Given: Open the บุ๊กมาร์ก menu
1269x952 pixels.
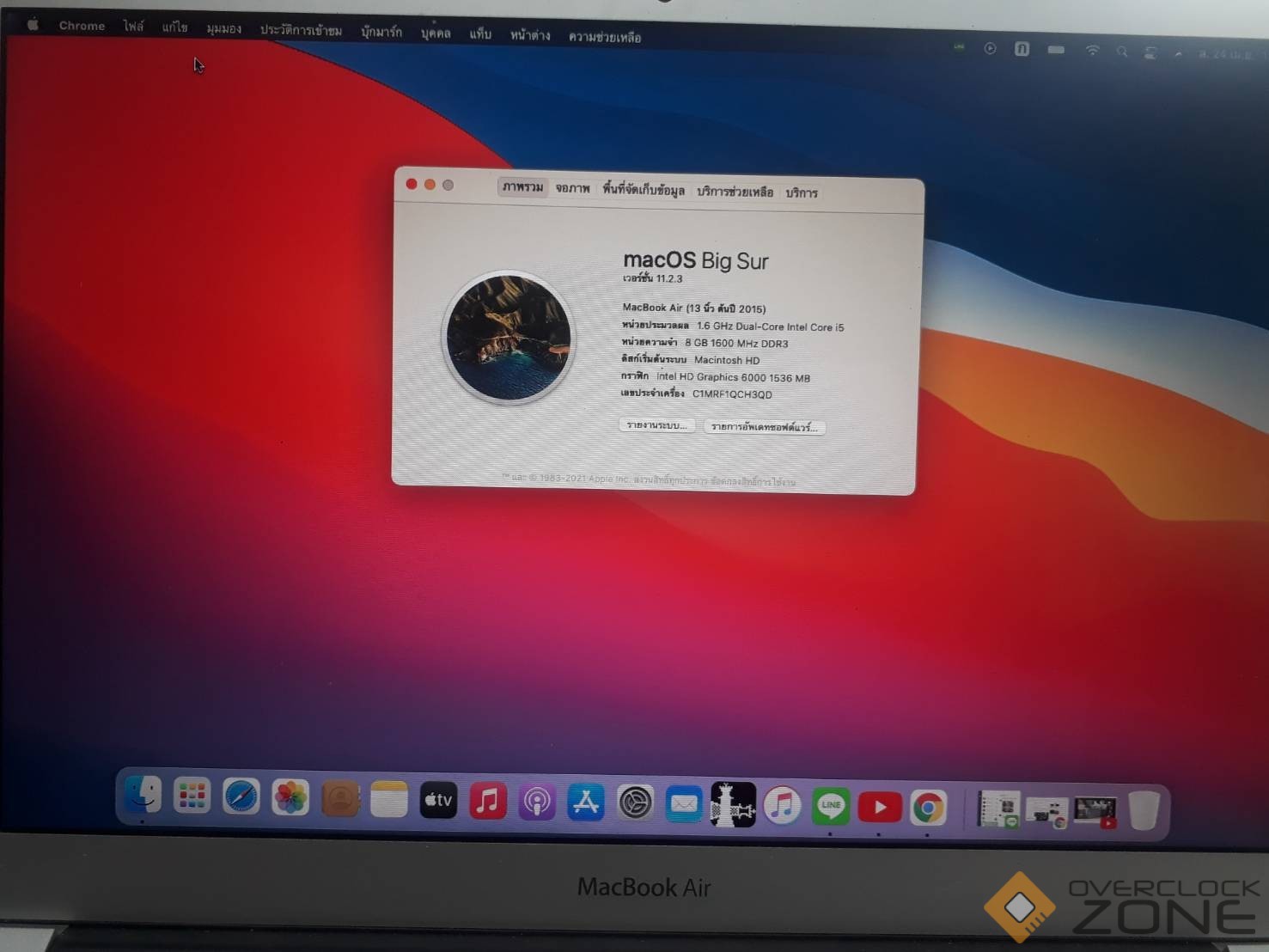Looking at the screenshot, I should click(x=381, y=32).
